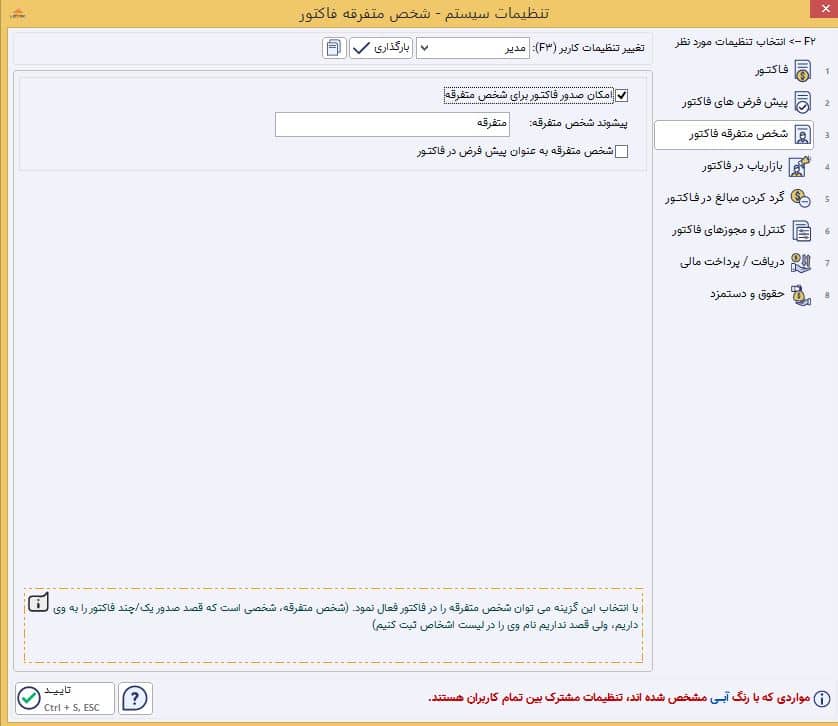Click the تغییر تنظیمات کاربر (F3) label
Screen dimensions: 838x726
[x=588, y=48]
